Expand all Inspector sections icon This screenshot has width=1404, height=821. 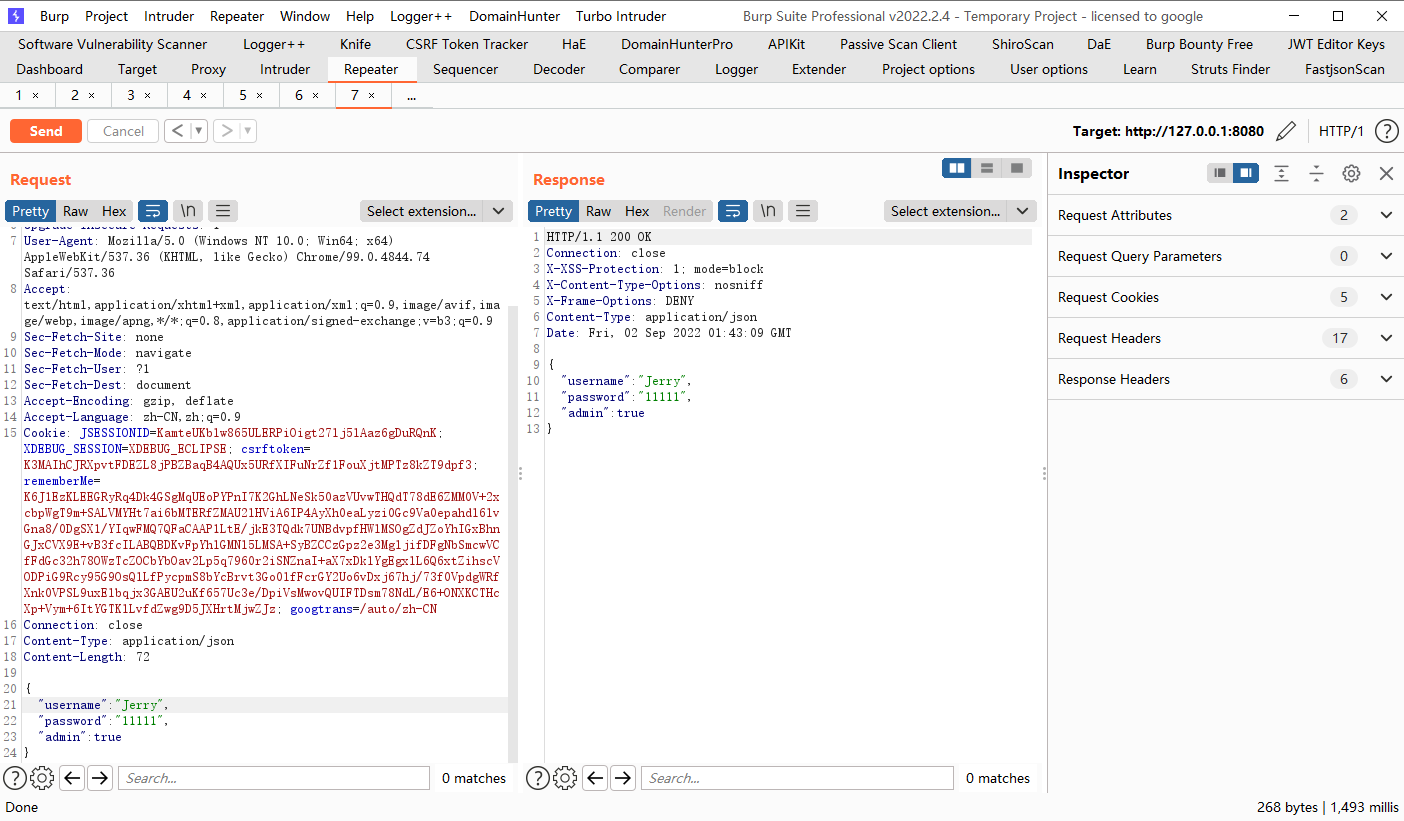click(x=1282, y=173)
